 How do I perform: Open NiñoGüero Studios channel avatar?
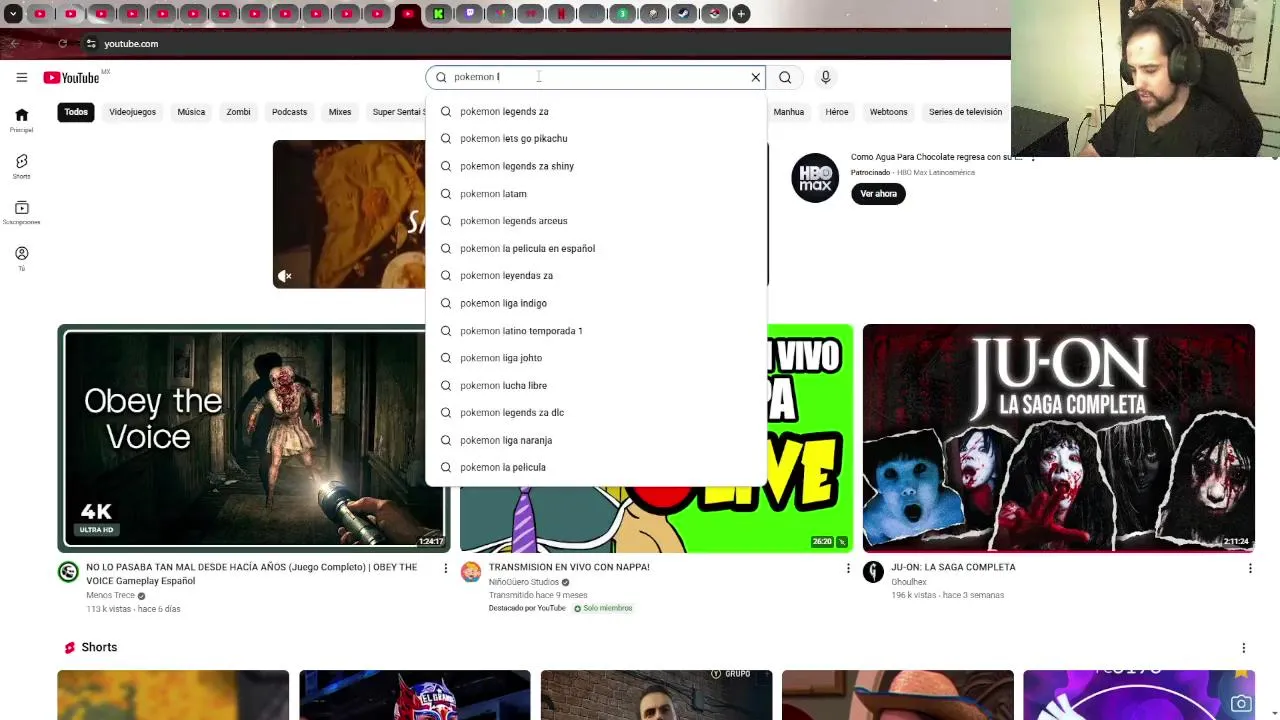tap(470, 572)
